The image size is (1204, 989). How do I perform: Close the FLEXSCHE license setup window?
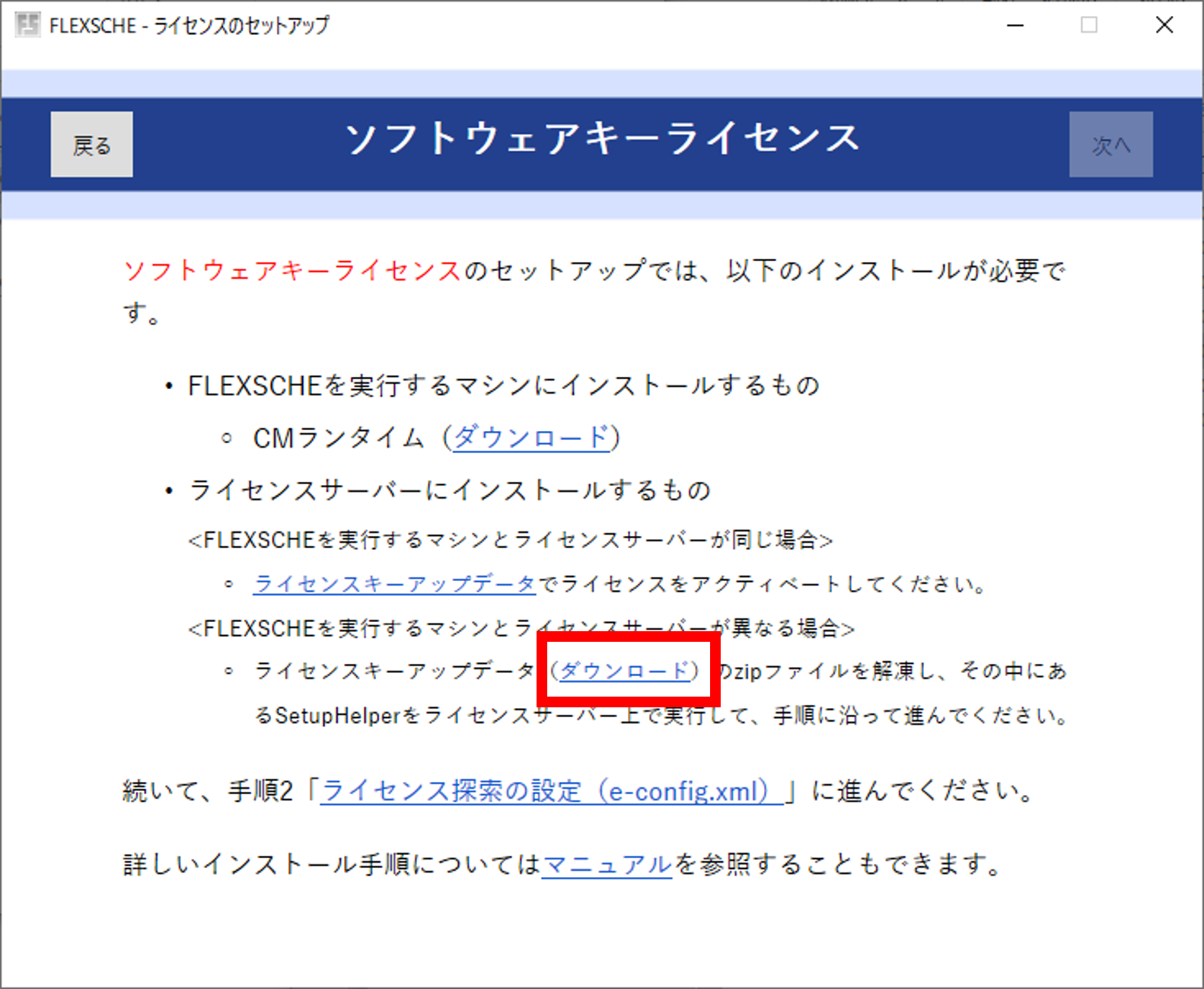click(x=1164, y=25)
